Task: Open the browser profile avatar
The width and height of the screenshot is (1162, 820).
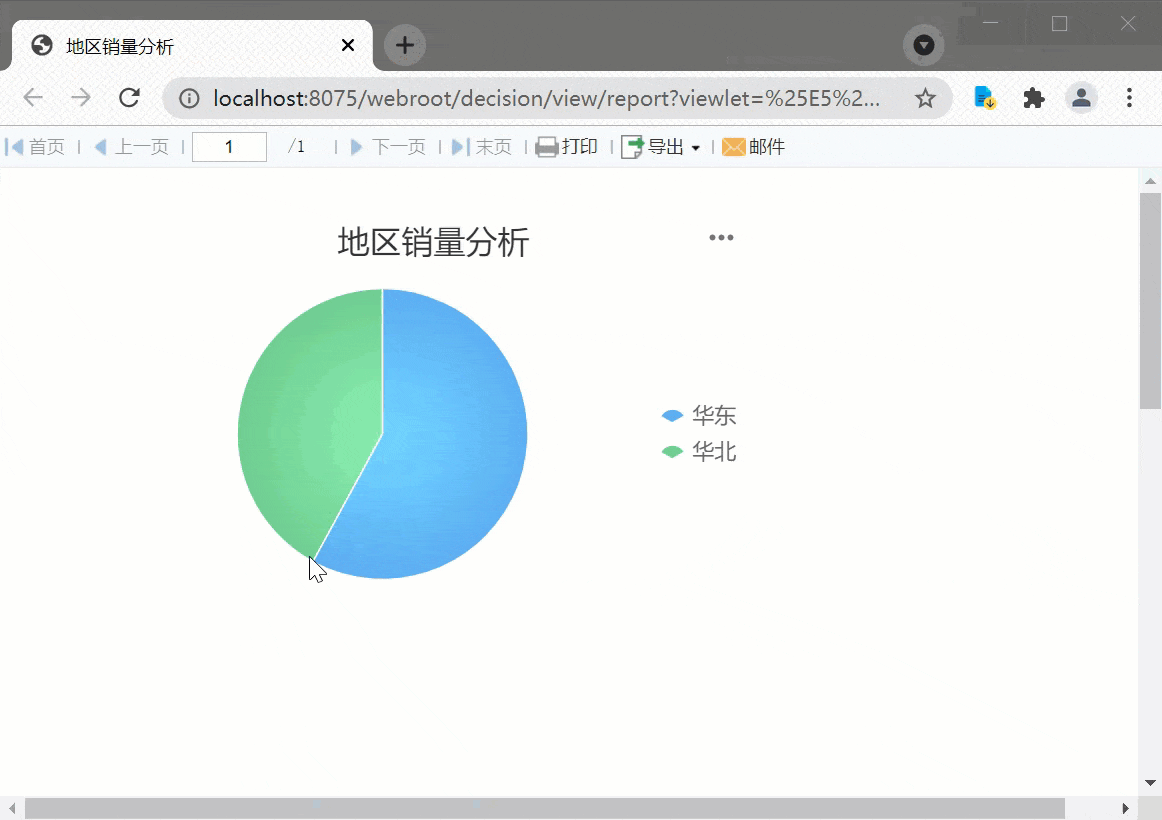Action: point(1081,98)
